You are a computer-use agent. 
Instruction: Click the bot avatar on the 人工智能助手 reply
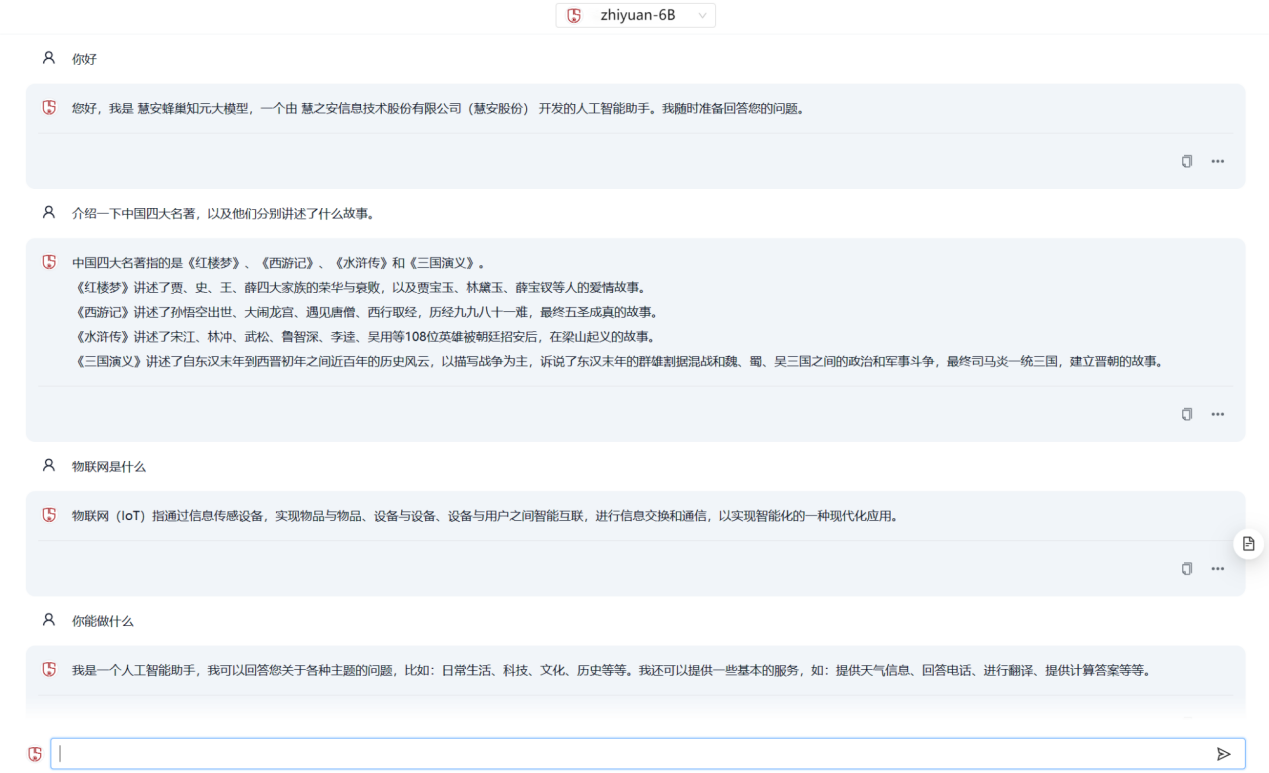coord(49,670)
